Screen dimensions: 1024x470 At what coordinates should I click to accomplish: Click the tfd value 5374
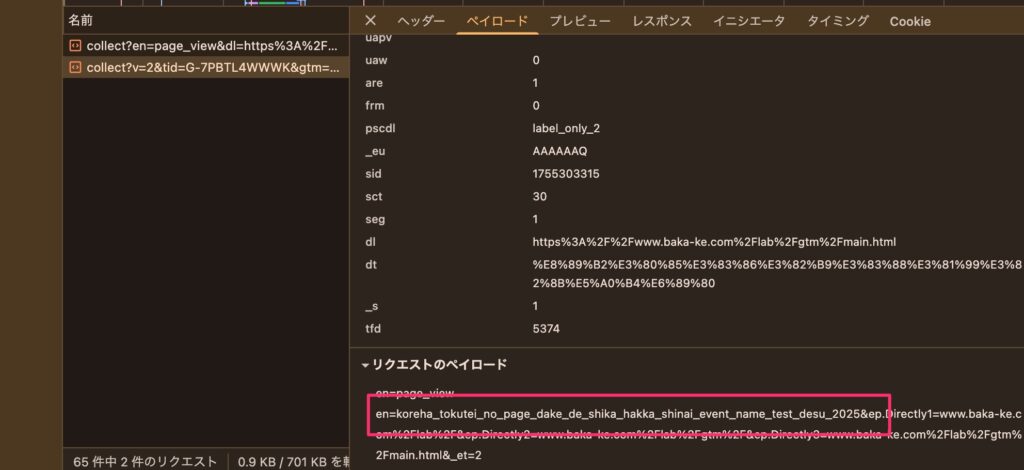547,327
